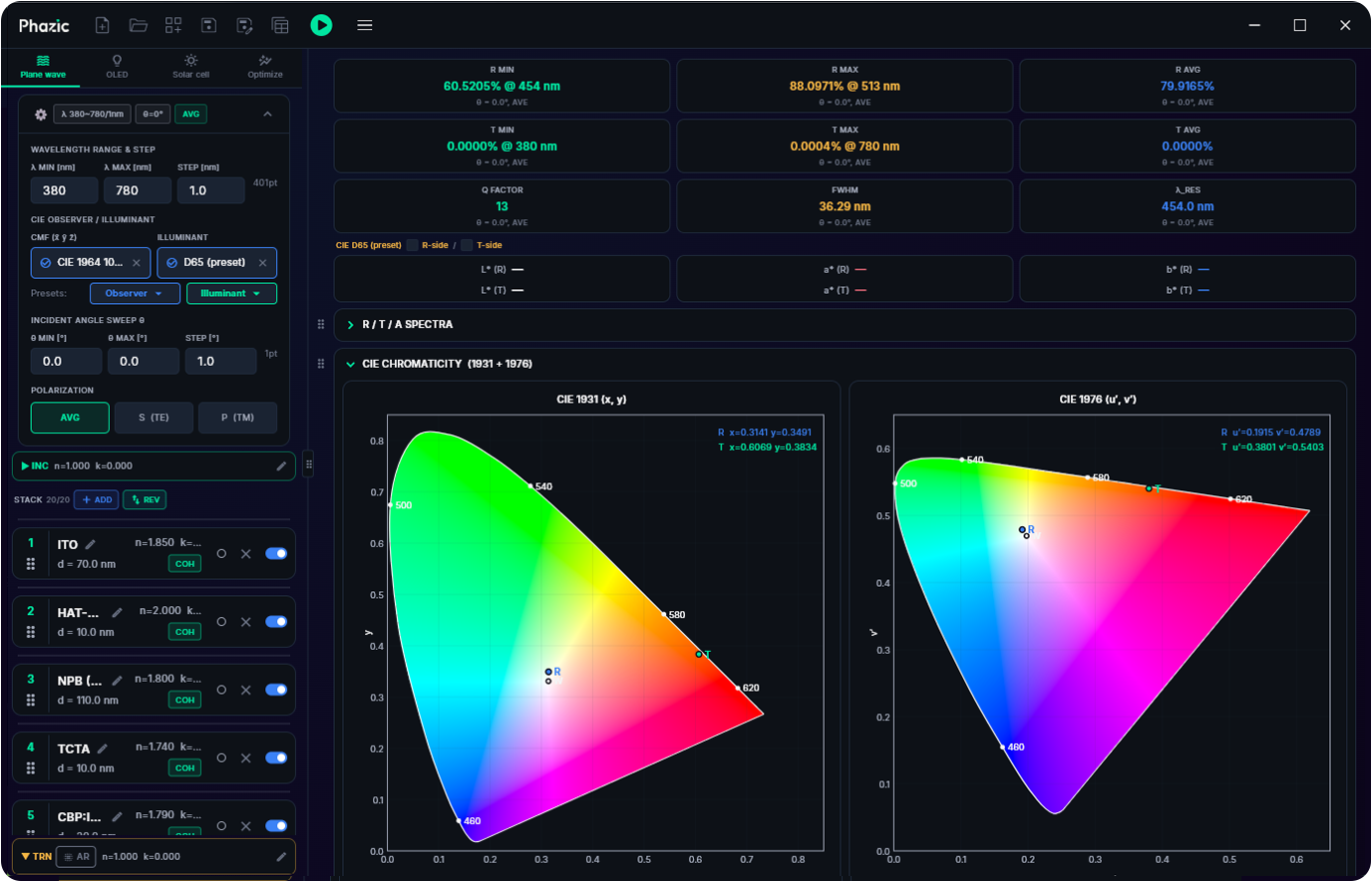
Task: Grab the ITO layer drag handle
Action: coord(31,564)
